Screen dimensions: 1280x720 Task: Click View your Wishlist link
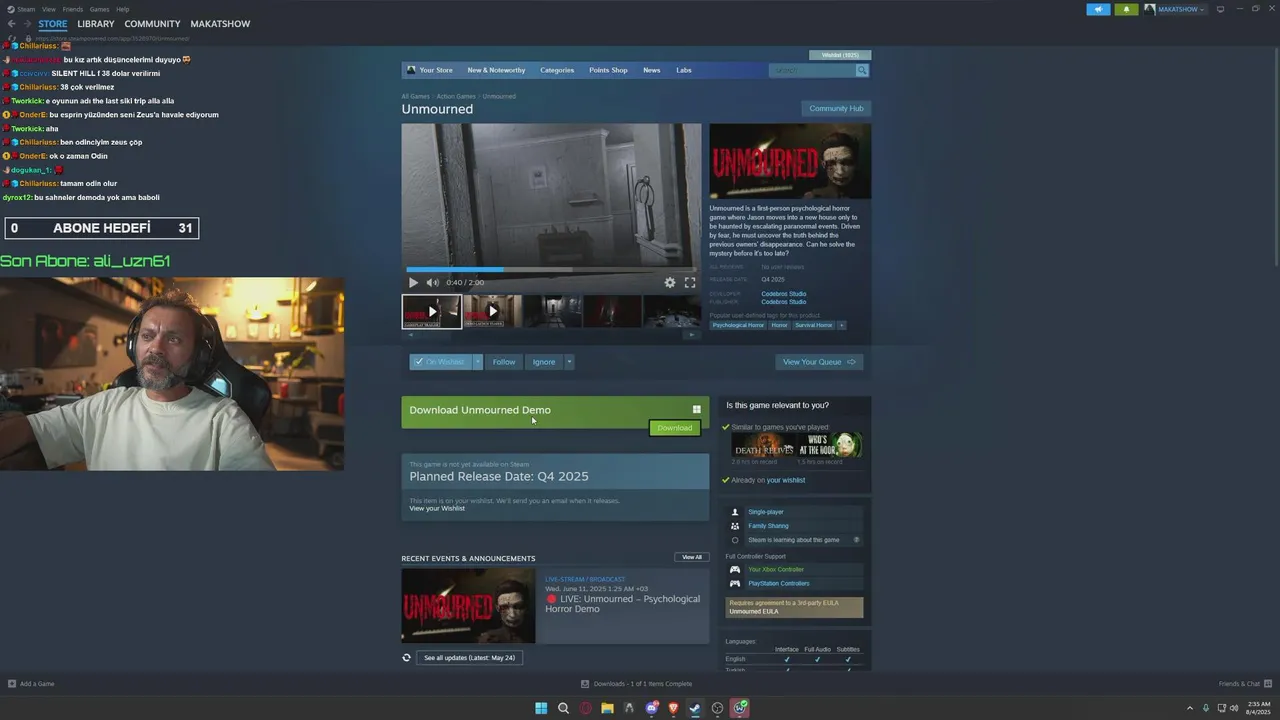point(437,509)
